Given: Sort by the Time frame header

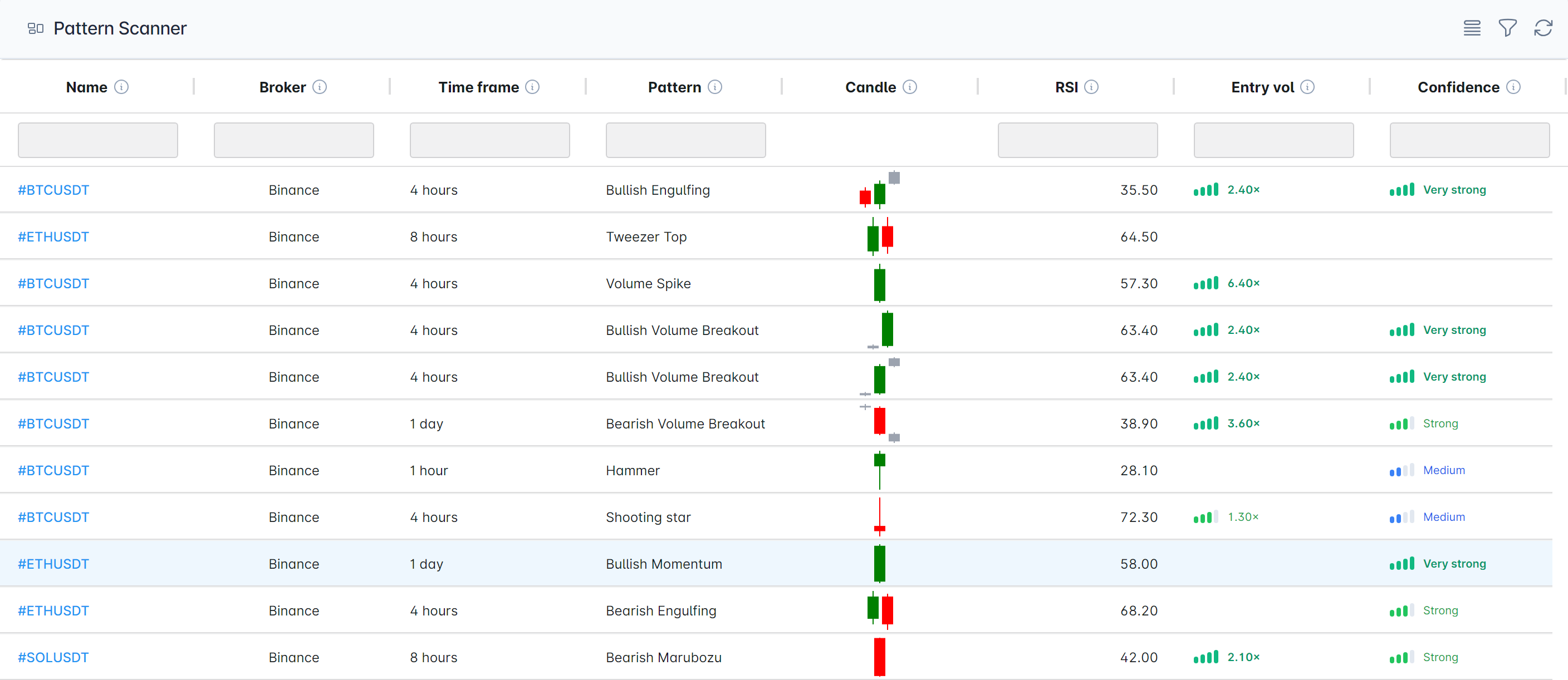Looking at the screenshot, I should [478, 87].
